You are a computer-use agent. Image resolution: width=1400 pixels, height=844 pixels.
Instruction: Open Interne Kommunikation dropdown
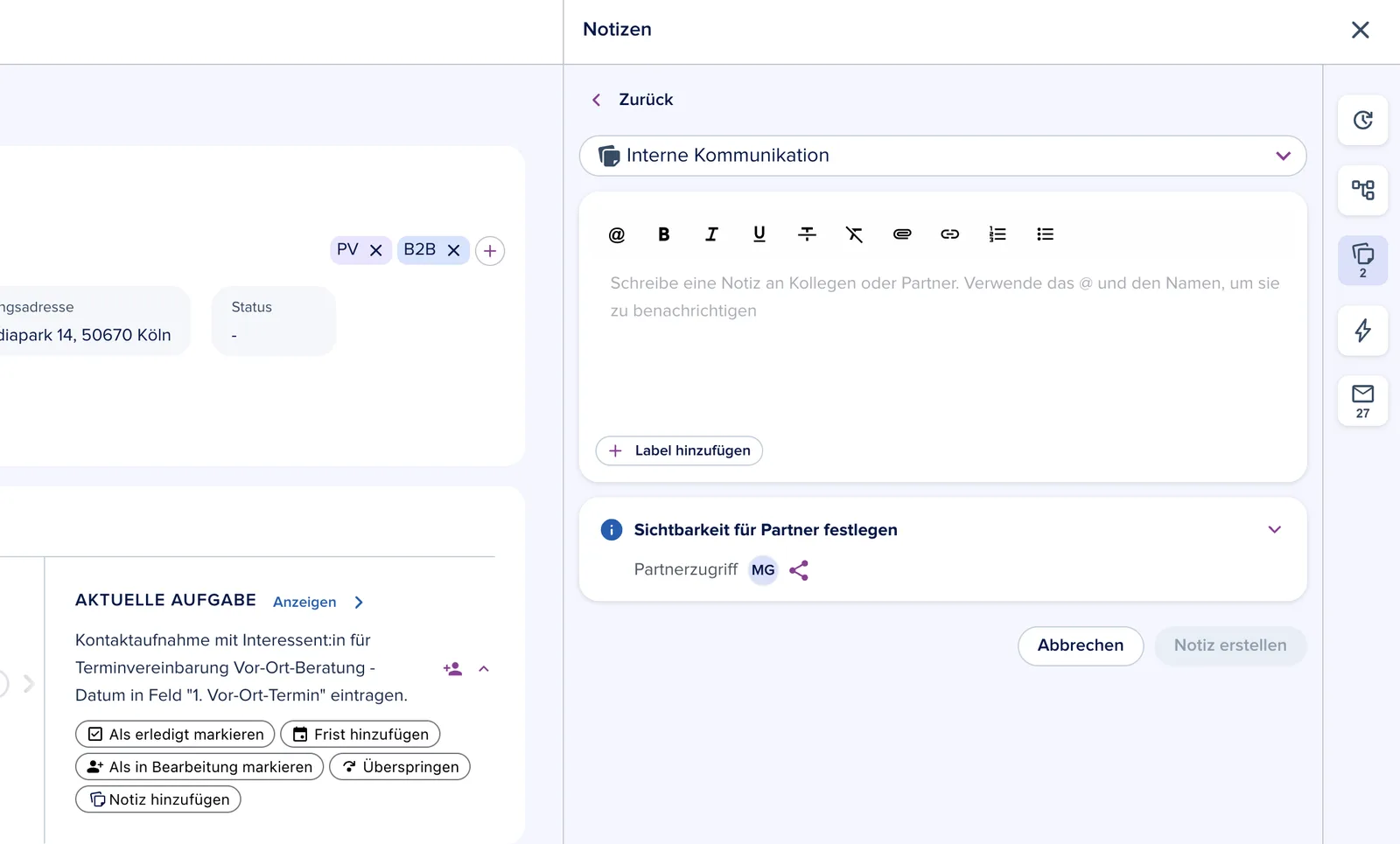tap(942, 156)
